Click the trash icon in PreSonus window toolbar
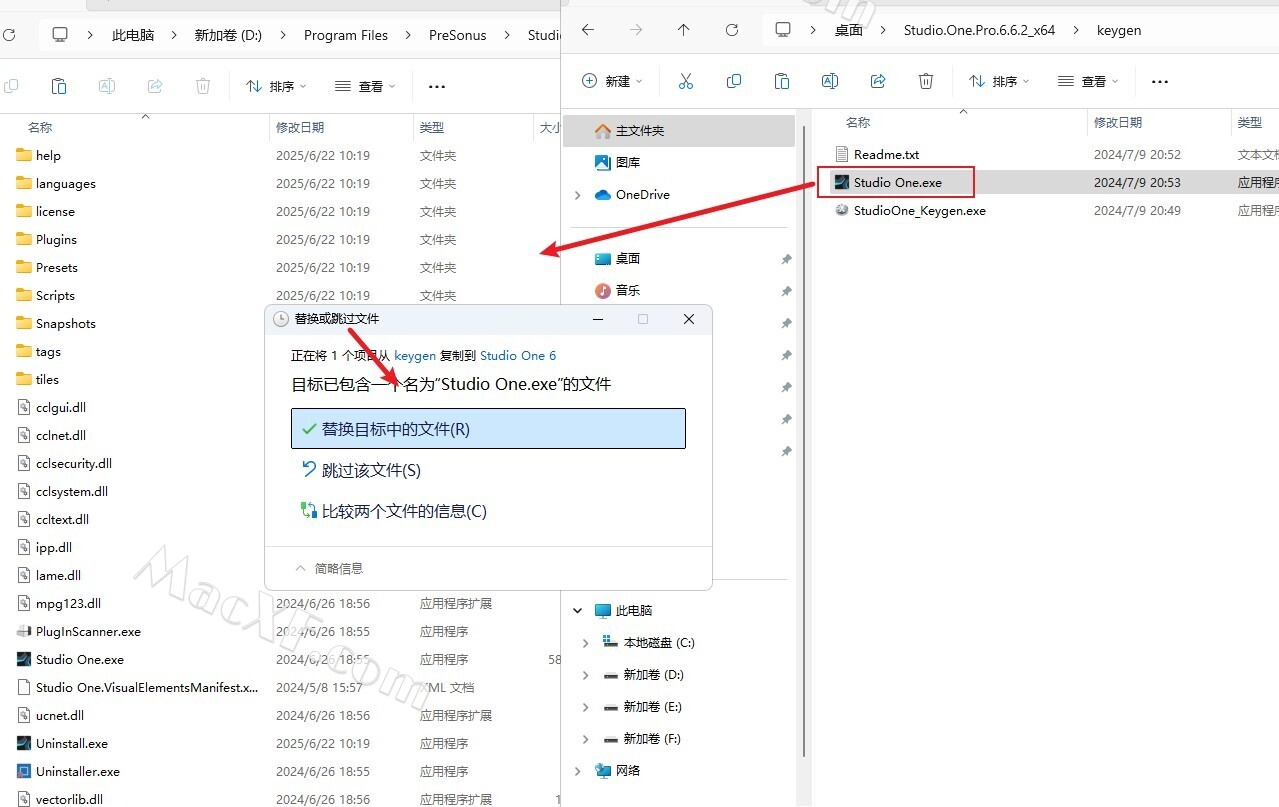This screenshot has height=807, width=1279. pyautogui.click(x=203, y=87)
